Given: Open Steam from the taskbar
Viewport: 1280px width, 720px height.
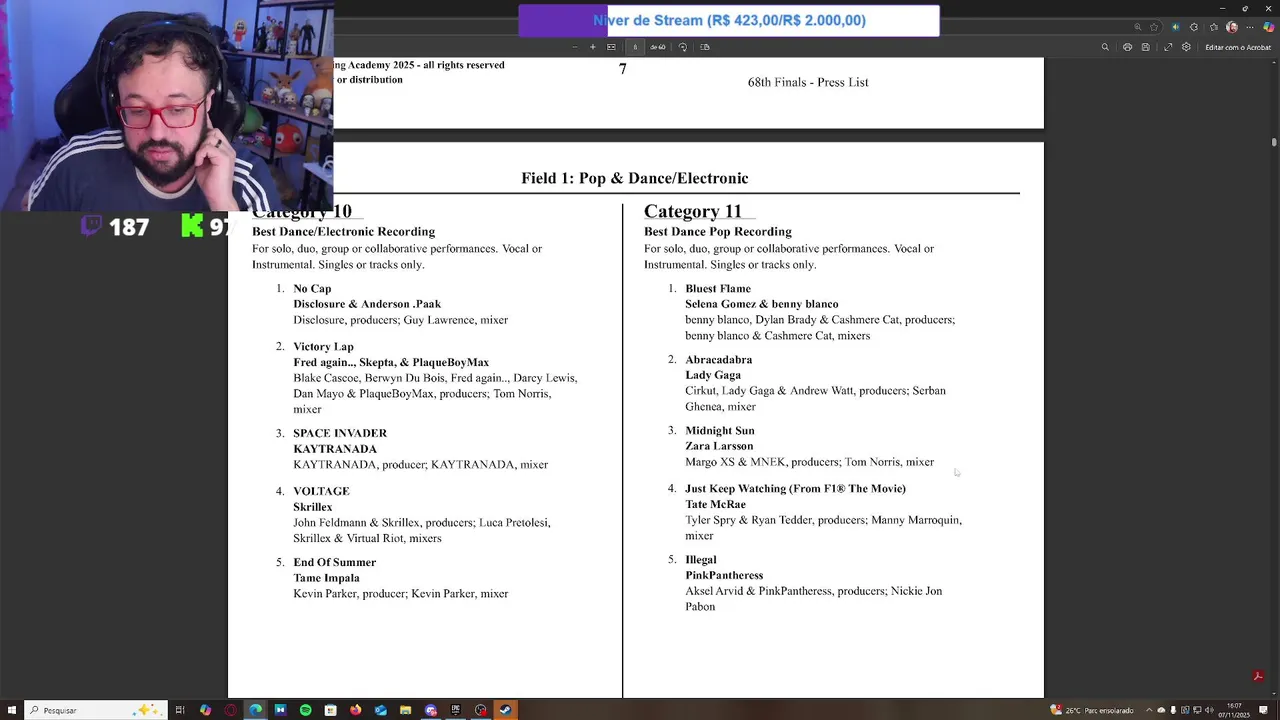Looking at the screenshot, I should click(505, 710).
